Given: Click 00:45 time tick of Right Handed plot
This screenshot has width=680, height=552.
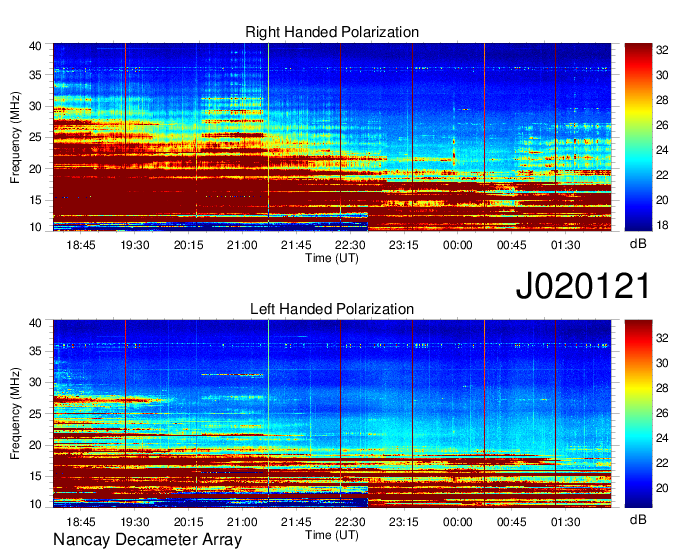Looking at the screenshot, I should 512,245.
